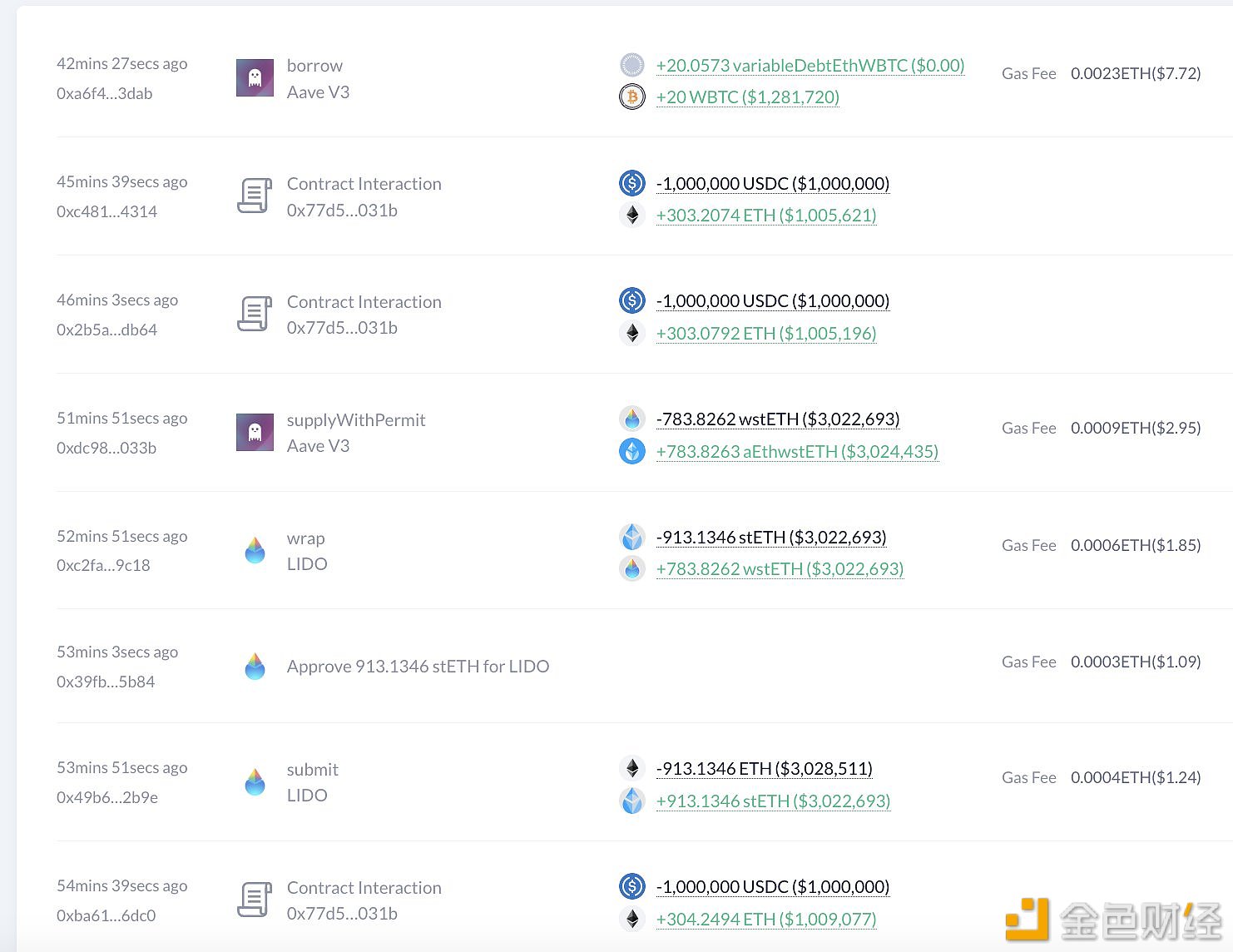Open the +783.8263 aEthwstETH link
This screenshot has width=1233, height=952.
(797, 451)
